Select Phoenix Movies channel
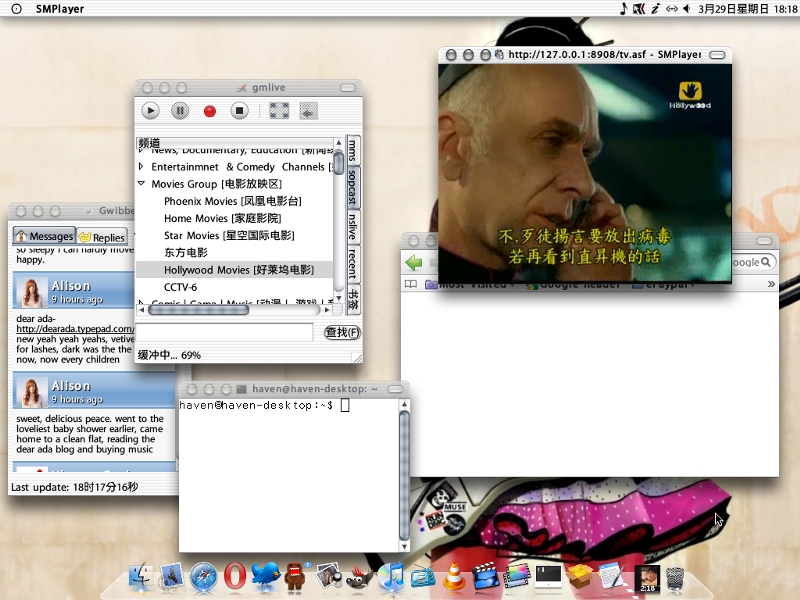800x600 pixels. [x=233, y=201]
